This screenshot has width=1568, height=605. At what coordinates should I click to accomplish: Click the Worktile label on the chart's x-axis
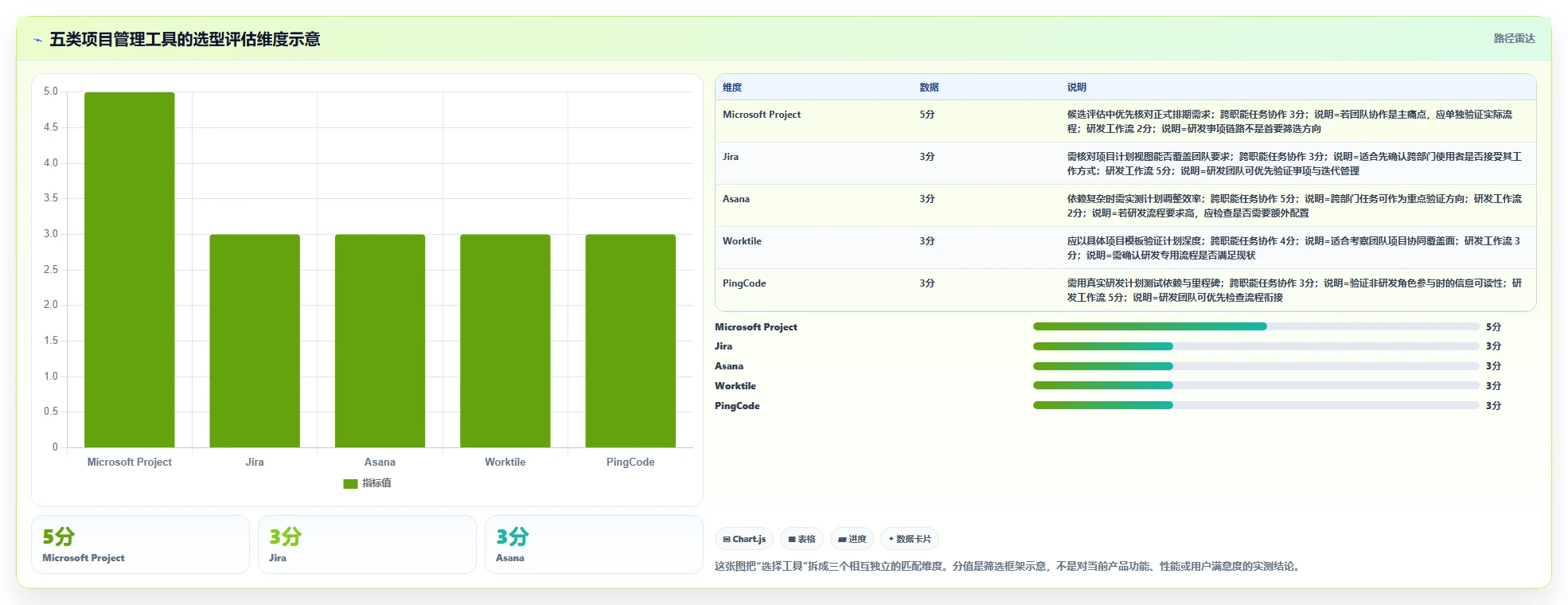point(505,462)
